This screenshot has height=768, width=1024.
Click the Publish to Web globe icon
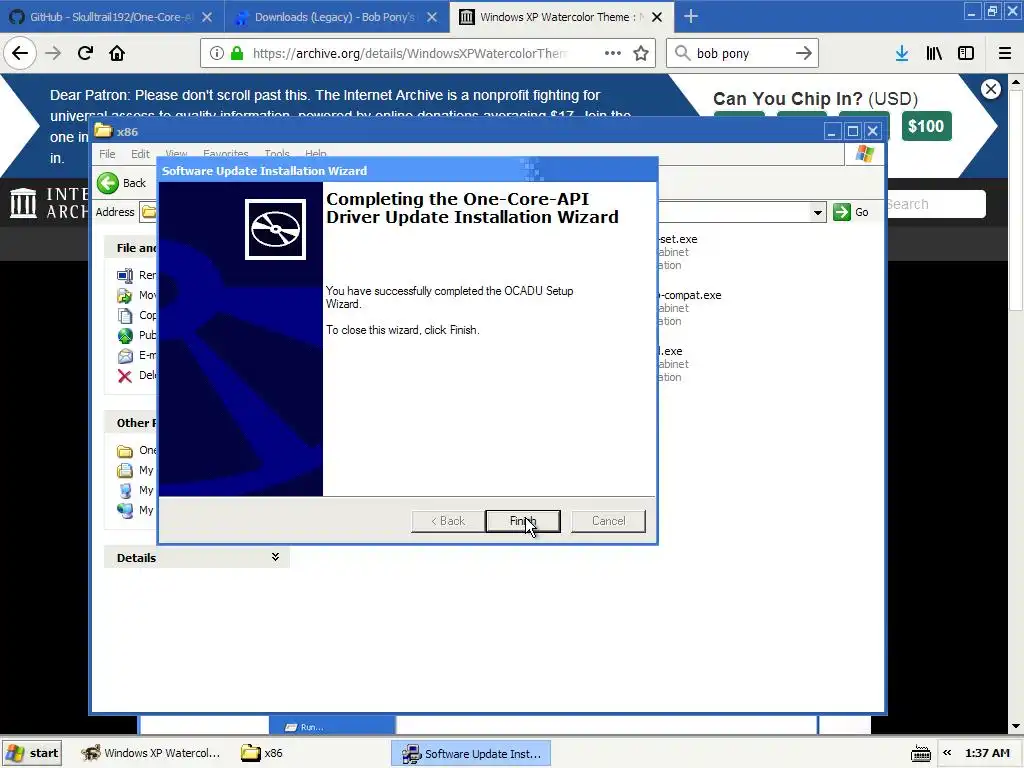[x=125, y=336]
